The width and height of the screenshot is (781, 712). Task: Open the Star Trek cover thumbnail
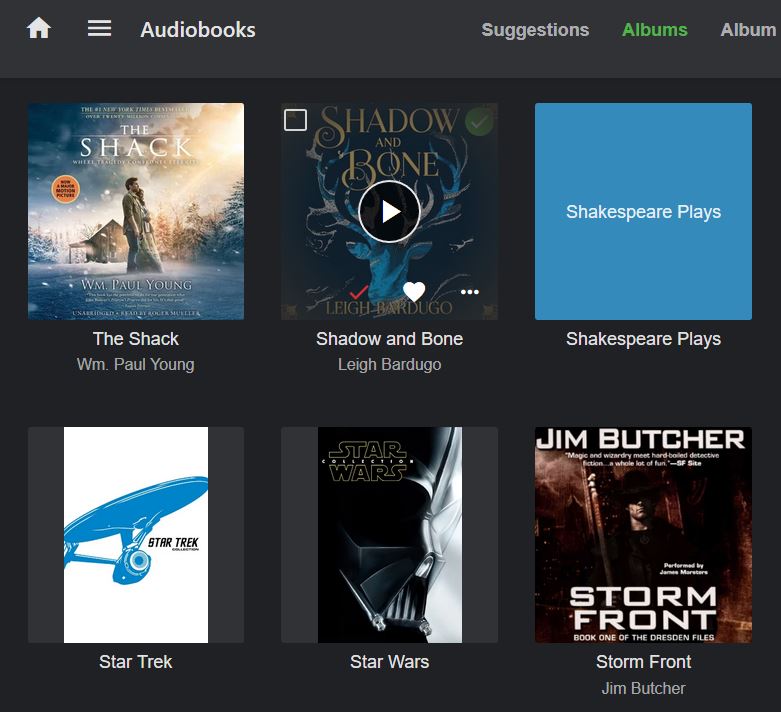136,535
